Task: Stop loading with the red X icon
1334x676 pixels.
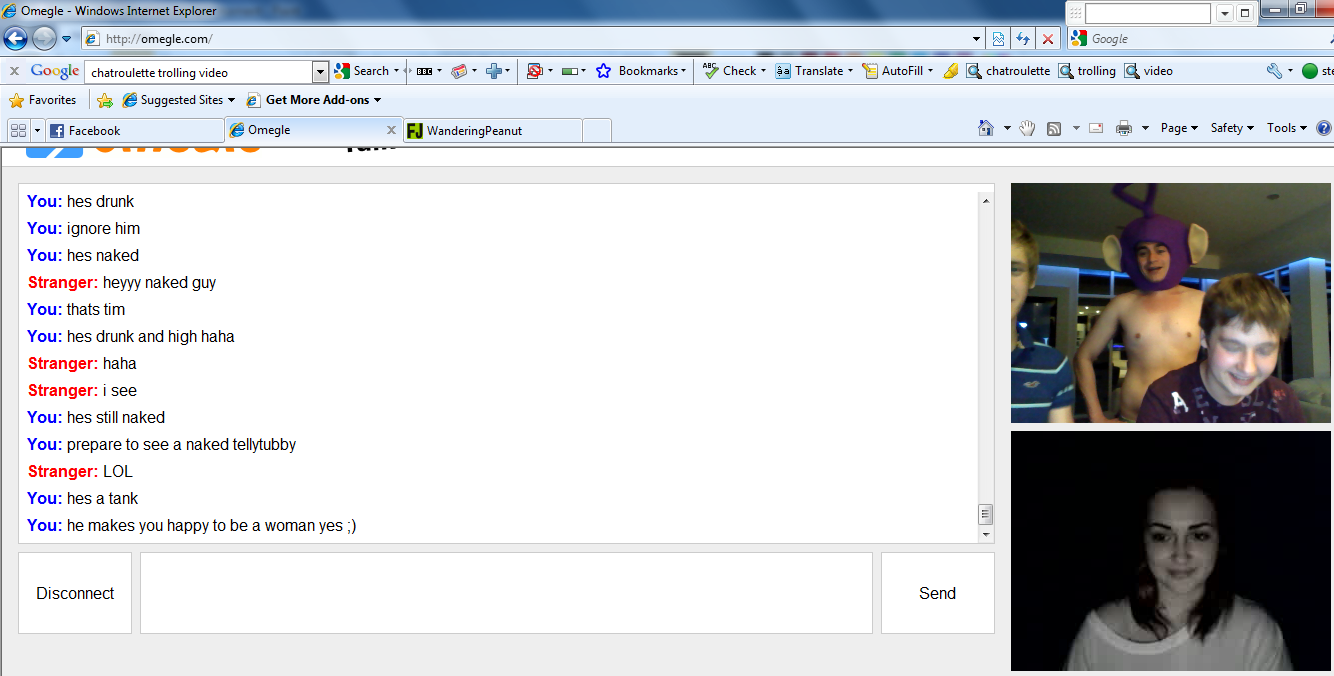Action: (x=1048, y=39)
